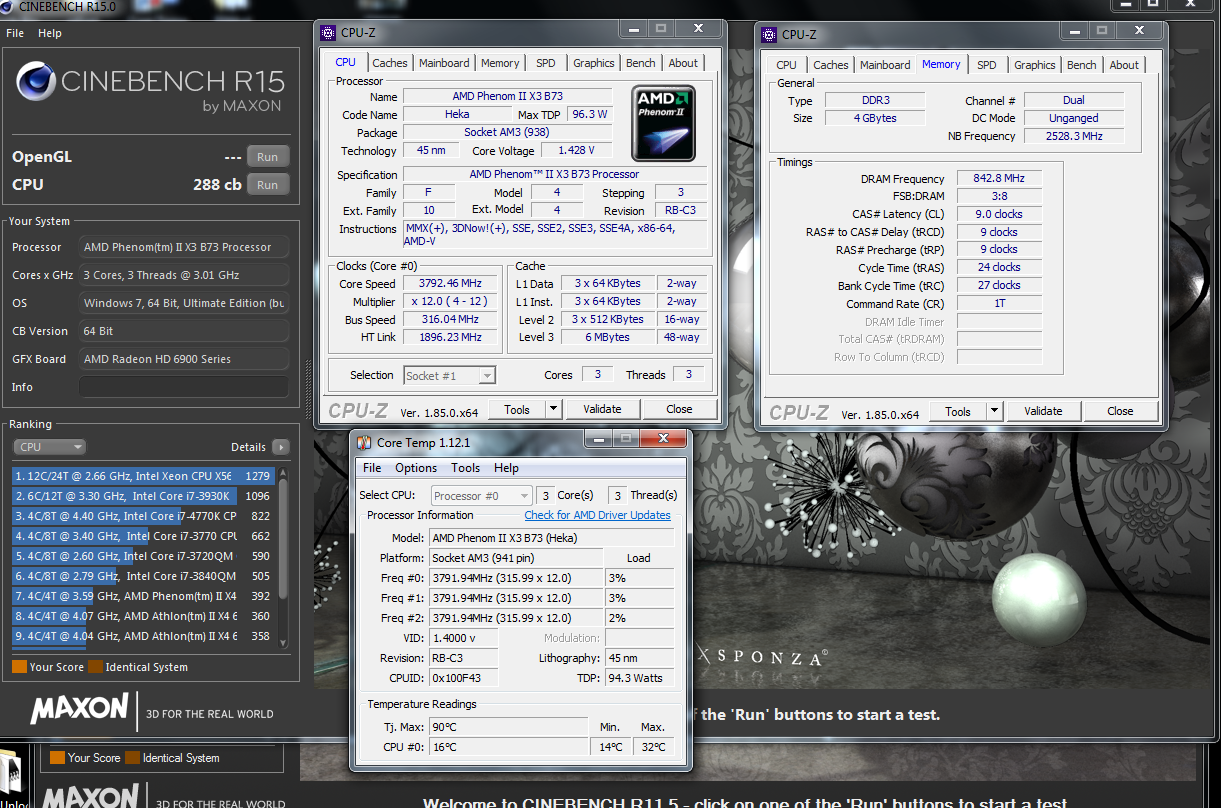
Task: Click the brown Identical System legend swatch in R15
Action: 95,667
